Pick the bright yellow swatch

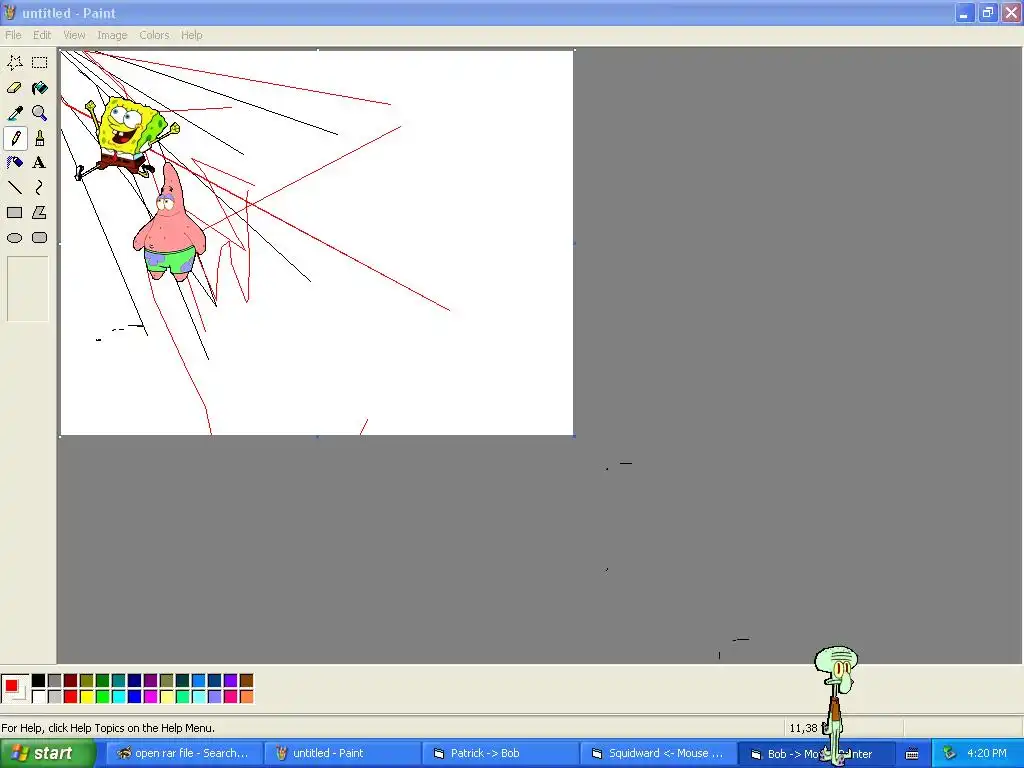(x=87, y=697)
